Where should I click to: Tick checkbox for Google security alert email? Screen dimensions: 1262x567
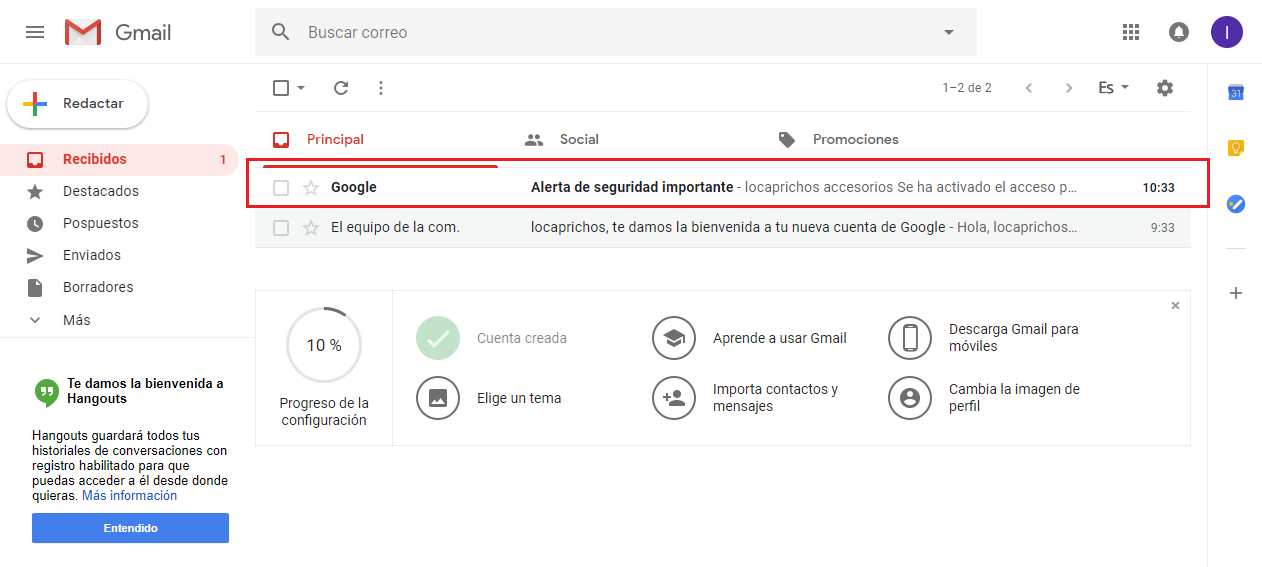(281, 187)
